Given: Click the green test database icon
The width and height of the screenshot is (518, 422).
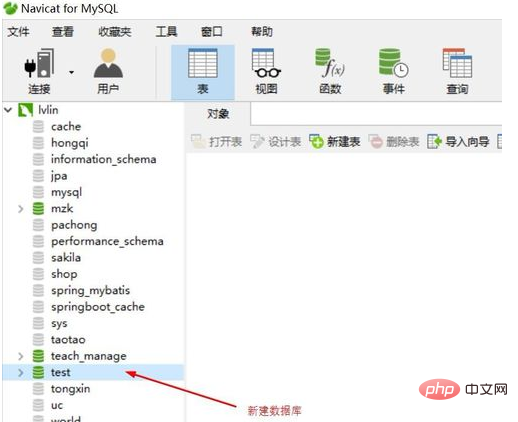Looking at the screenshot, I should coord(38,372).
